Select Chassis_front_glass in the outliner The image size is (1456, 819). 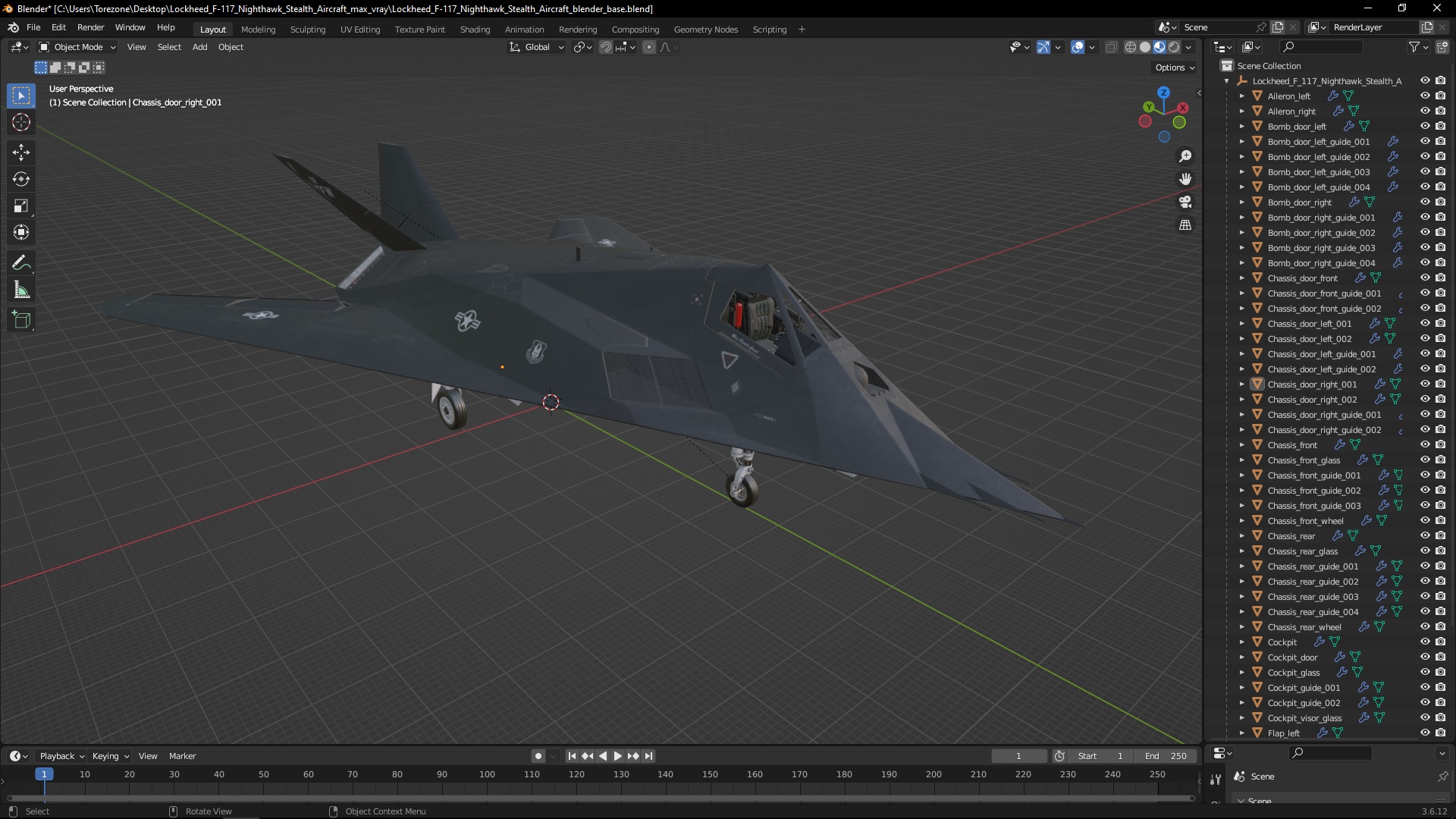click(x=1304, y=460)
